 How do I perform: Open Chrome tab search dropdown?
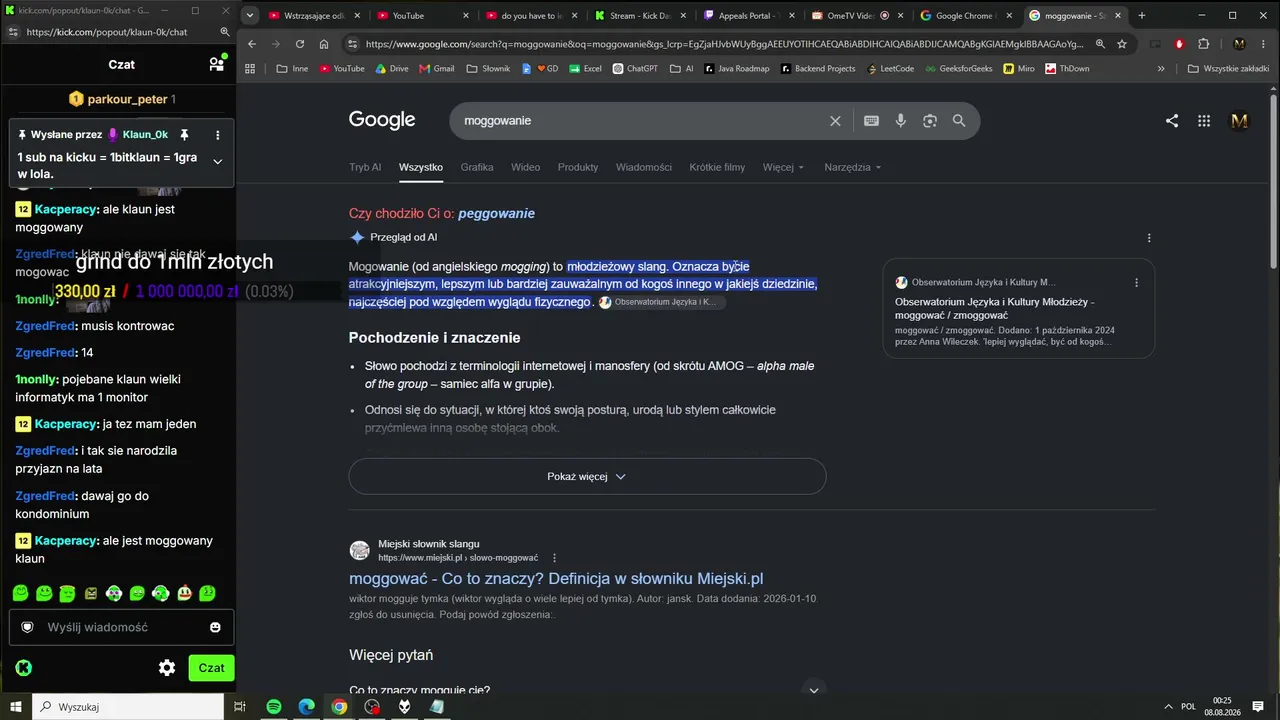click(250, 15)
